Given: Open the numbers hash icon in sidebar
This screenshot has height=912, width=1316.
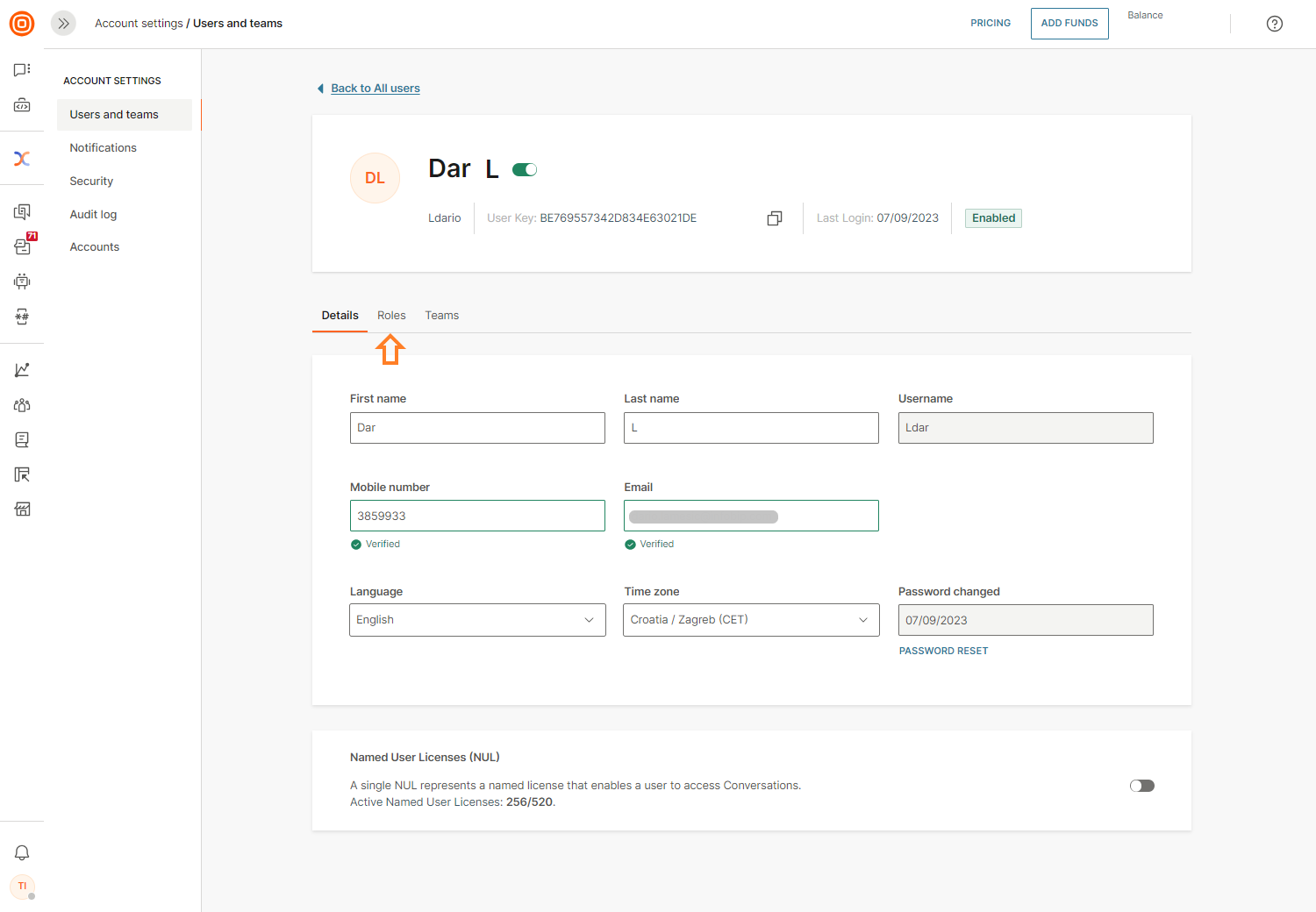Looking at the screenshot, I should (22, 317).
